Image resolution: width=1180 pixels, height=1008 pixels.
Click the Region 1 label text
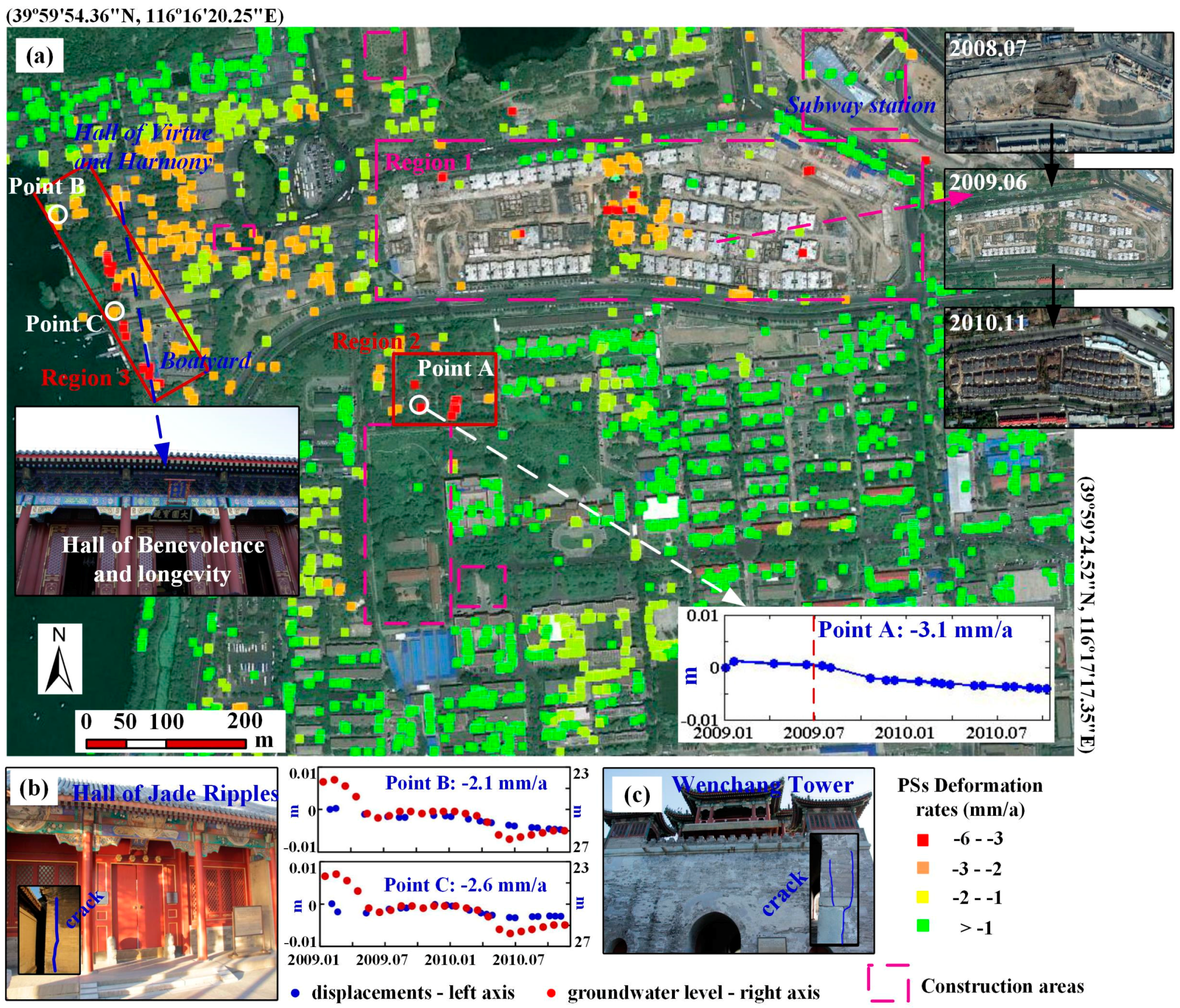point(428,162)
